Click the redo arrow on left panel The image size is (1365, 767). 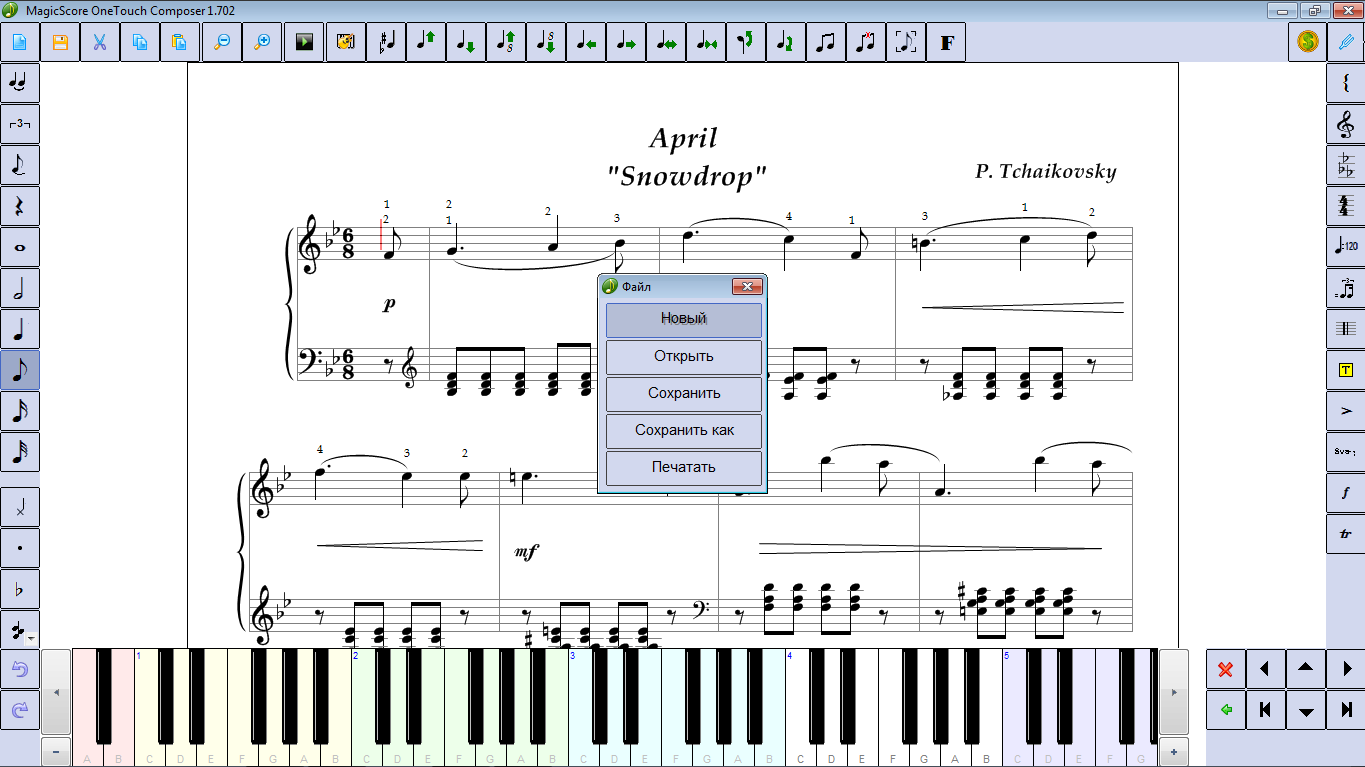pos(20,709)
